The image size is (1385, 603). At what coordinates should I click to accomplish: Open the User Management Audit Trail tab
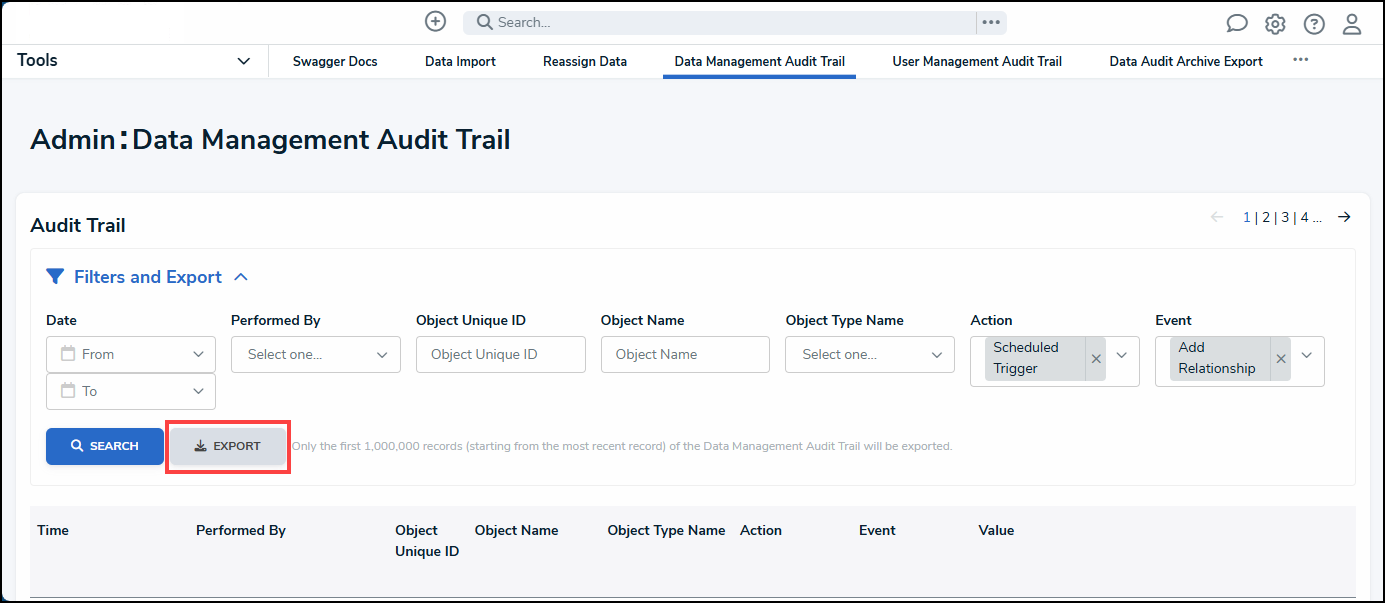977,61
